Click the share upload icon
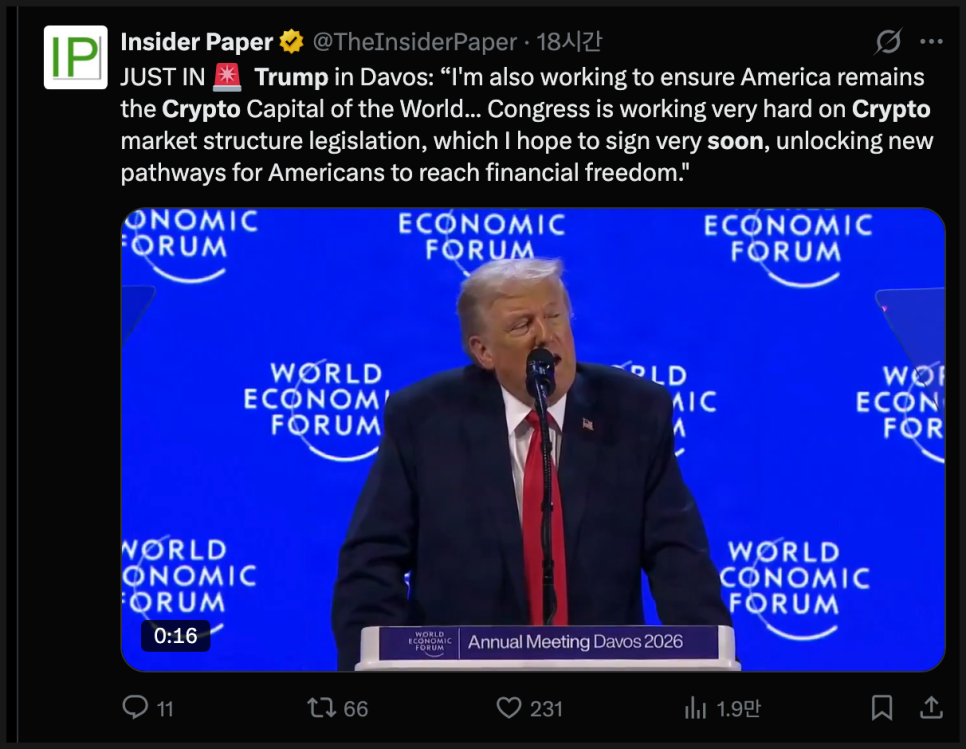Image resolution: width=966 pixels, height=749 pixels. tap(931, 708)
